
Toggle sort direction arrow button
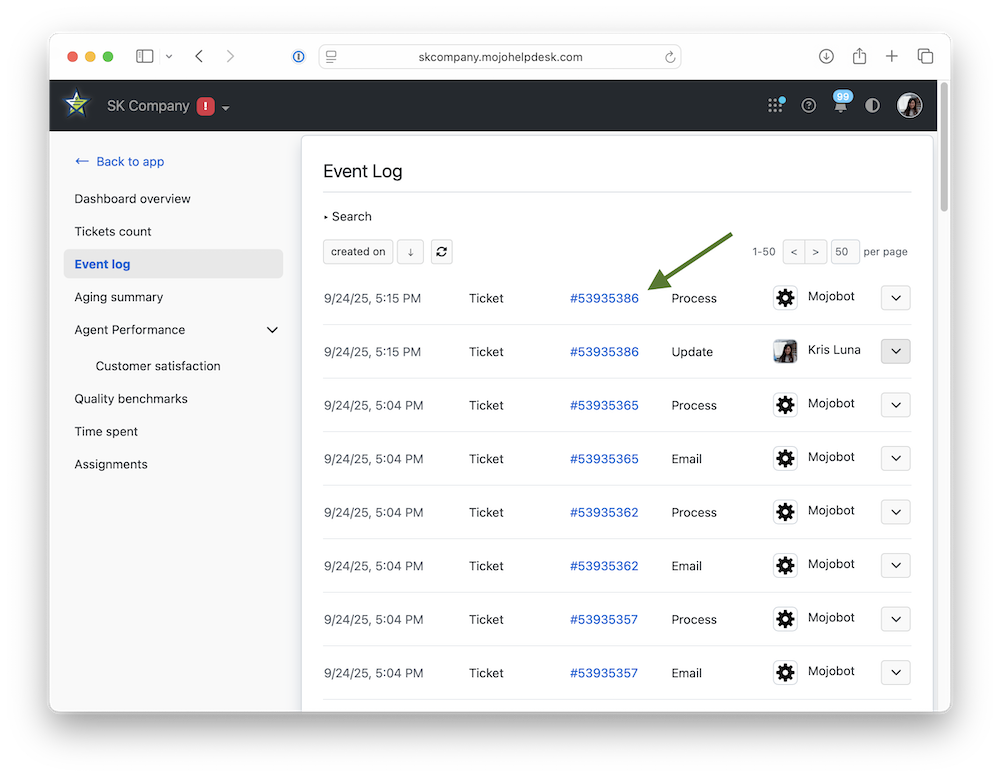(410, 252)
